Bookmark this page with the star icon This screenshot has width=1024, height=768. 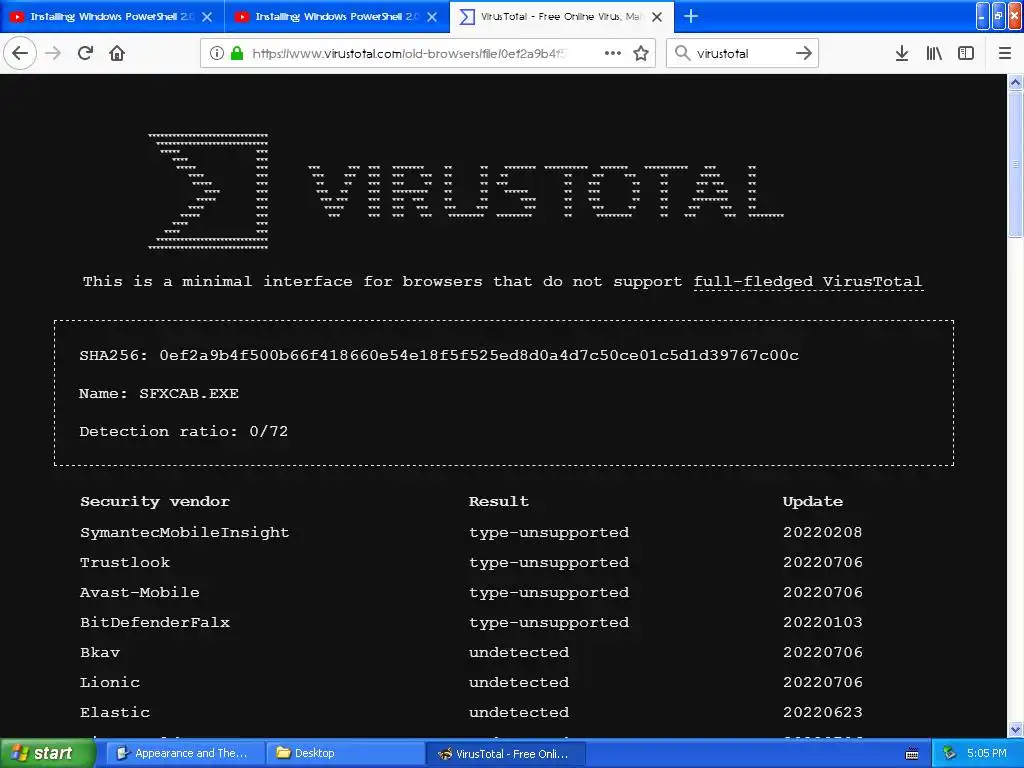click(x=641, y=53)
